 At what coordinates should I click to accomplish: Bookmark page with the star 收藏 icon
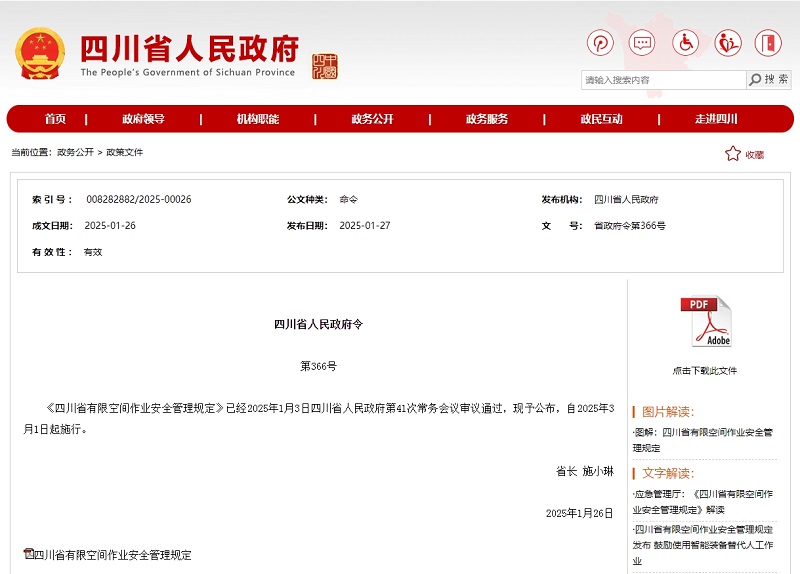pos(744,154)
